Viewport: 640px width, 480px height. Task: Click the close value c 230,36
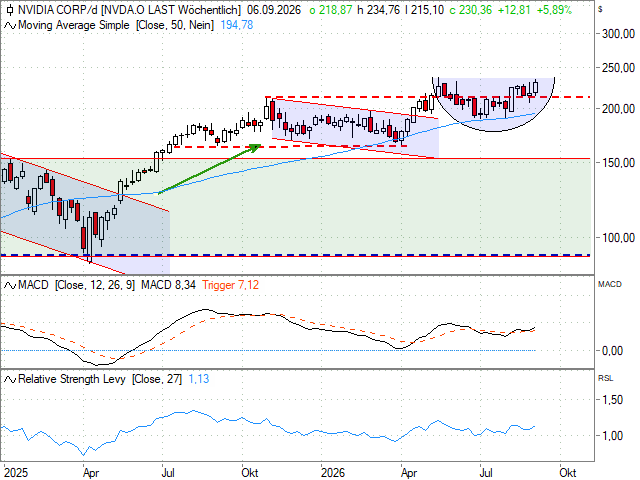coord(471,10)
